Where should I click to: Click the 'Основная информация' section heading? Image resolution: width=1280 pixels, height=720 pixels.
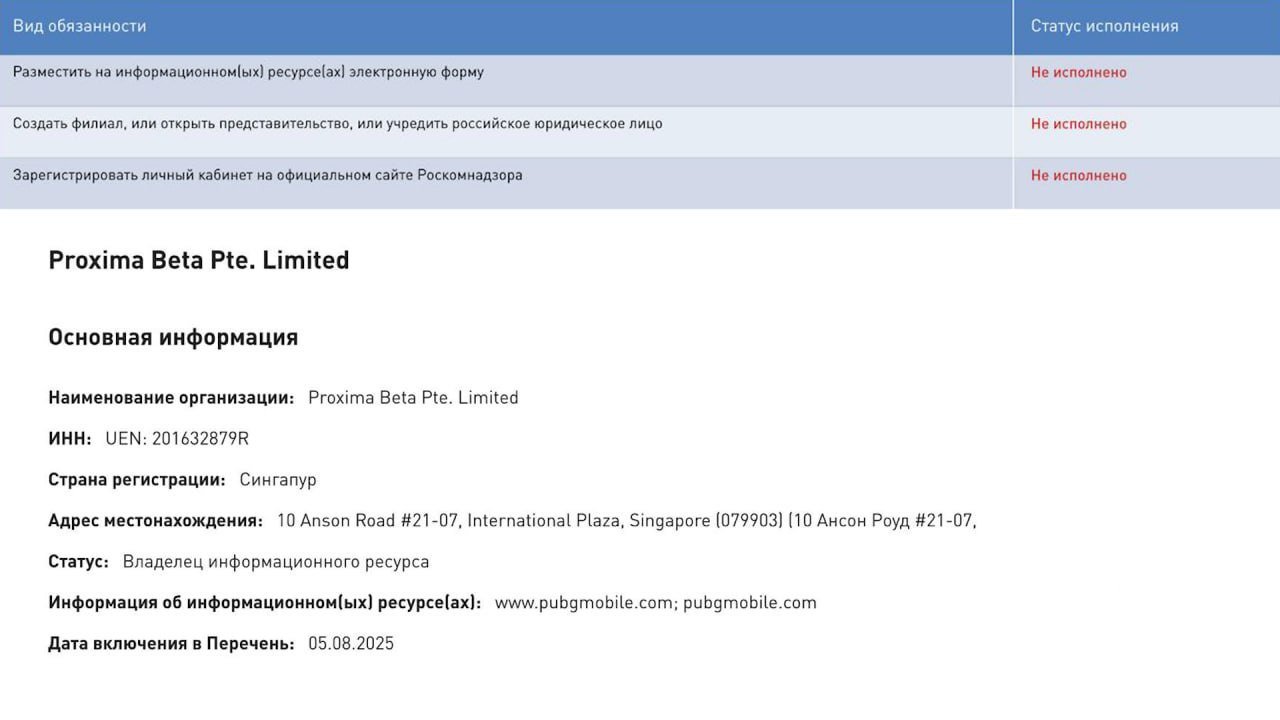click(x=173, y=337)
